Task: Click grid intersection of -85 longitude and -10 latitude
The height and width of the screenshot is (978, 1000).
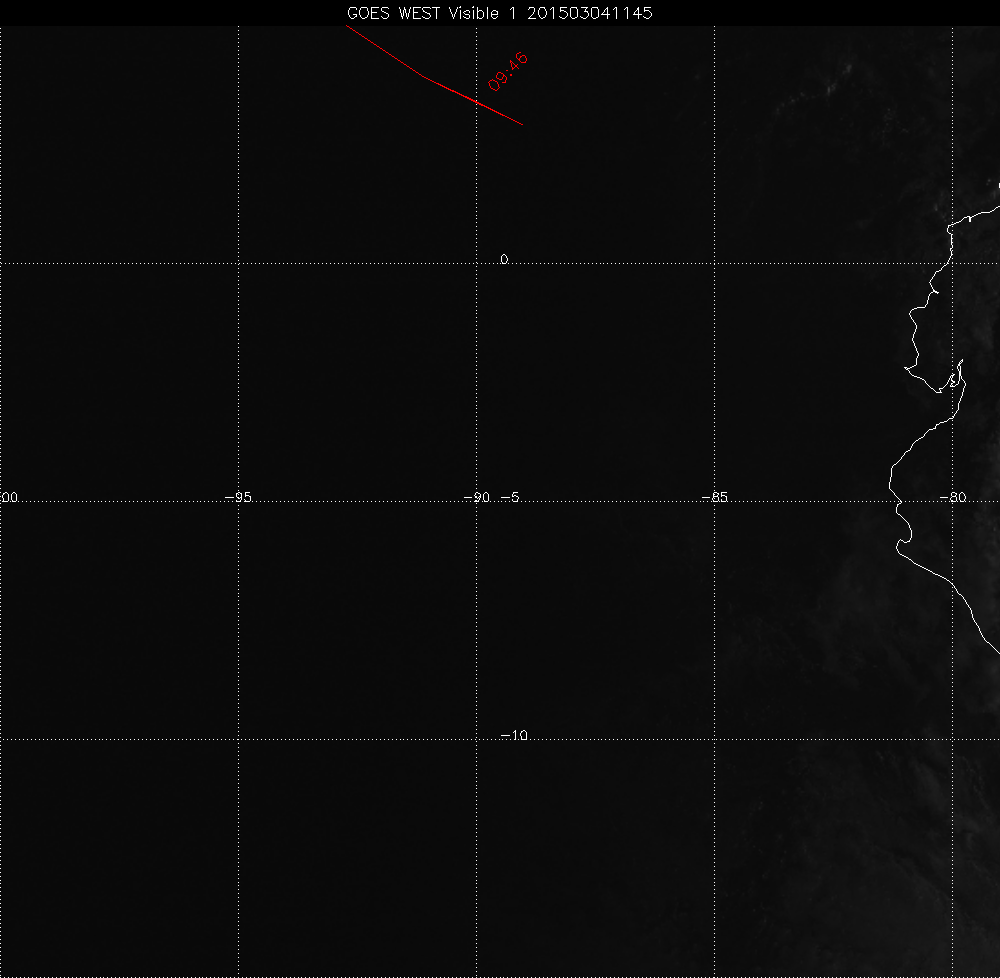Action: click(715, 740)
